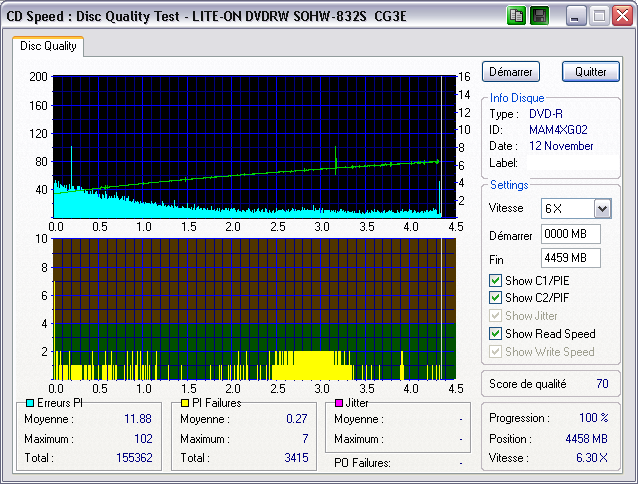Screen dimensions: 638x484
Task: Open the Vitesse 6X speed dropdown
Action: coord(603,209)
